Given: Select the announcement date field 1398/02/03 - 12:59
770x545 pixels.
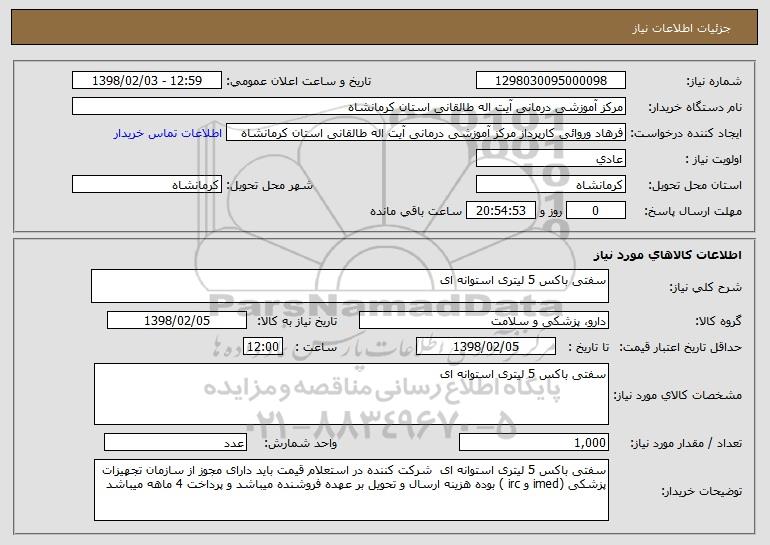Looking at the screenshot, I should coord(147,80).
